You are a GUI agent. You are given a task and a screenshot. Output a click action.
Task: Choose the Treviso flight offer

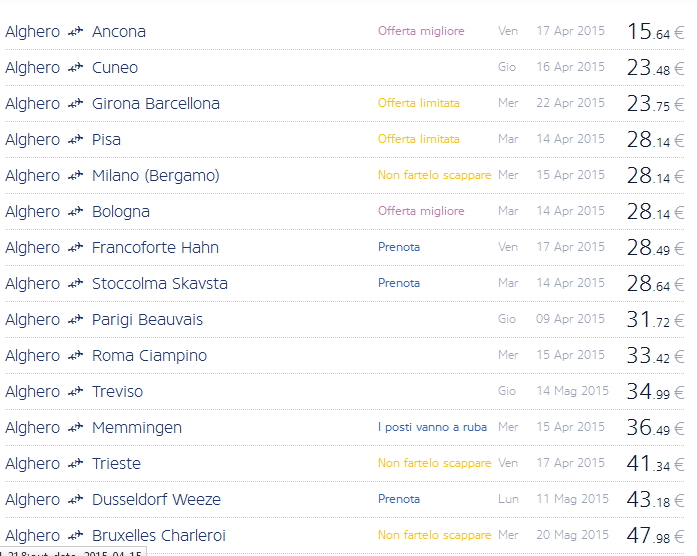[x=117, y=392]
